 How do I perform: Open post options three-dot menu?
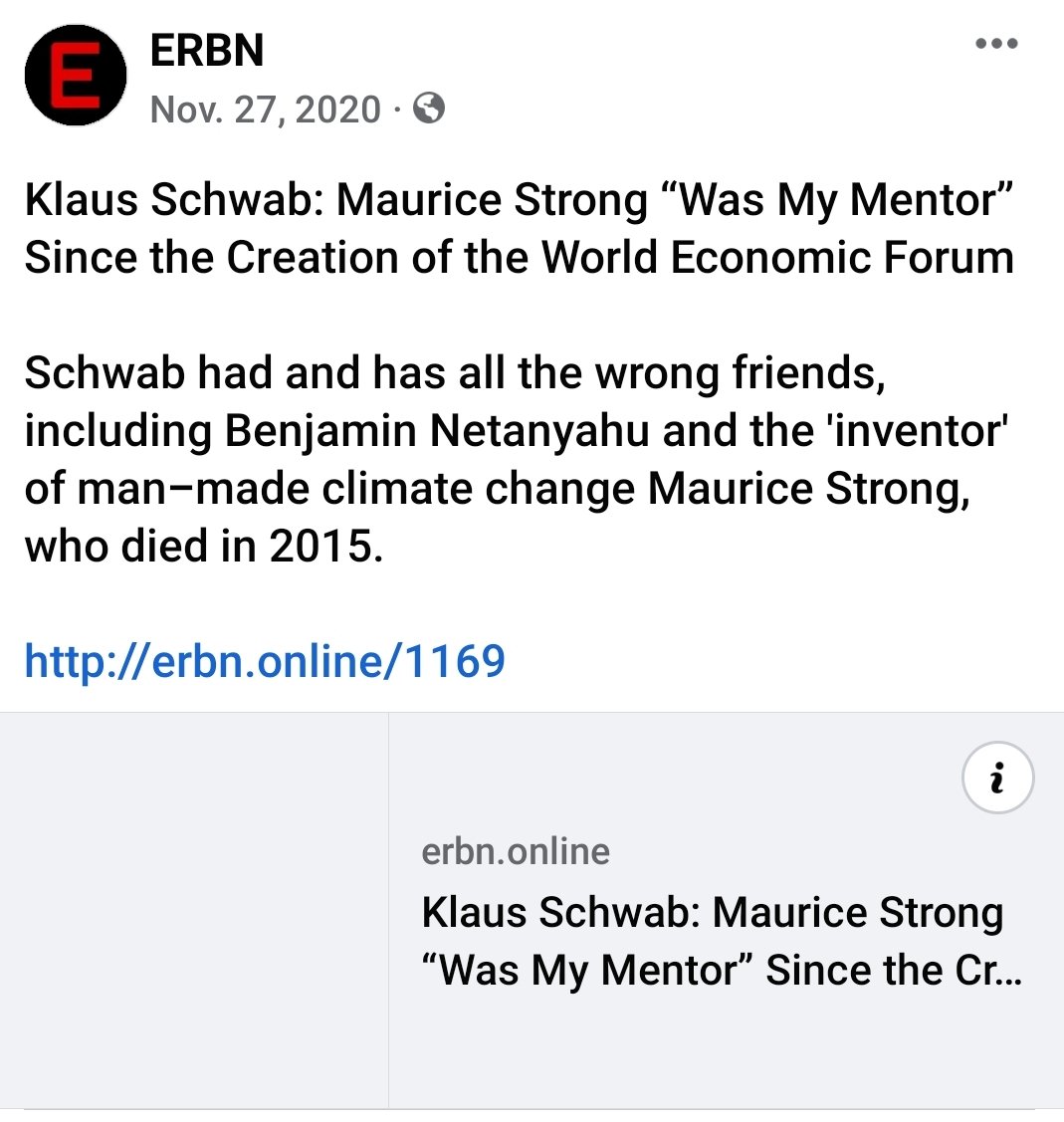coord(996,44)
